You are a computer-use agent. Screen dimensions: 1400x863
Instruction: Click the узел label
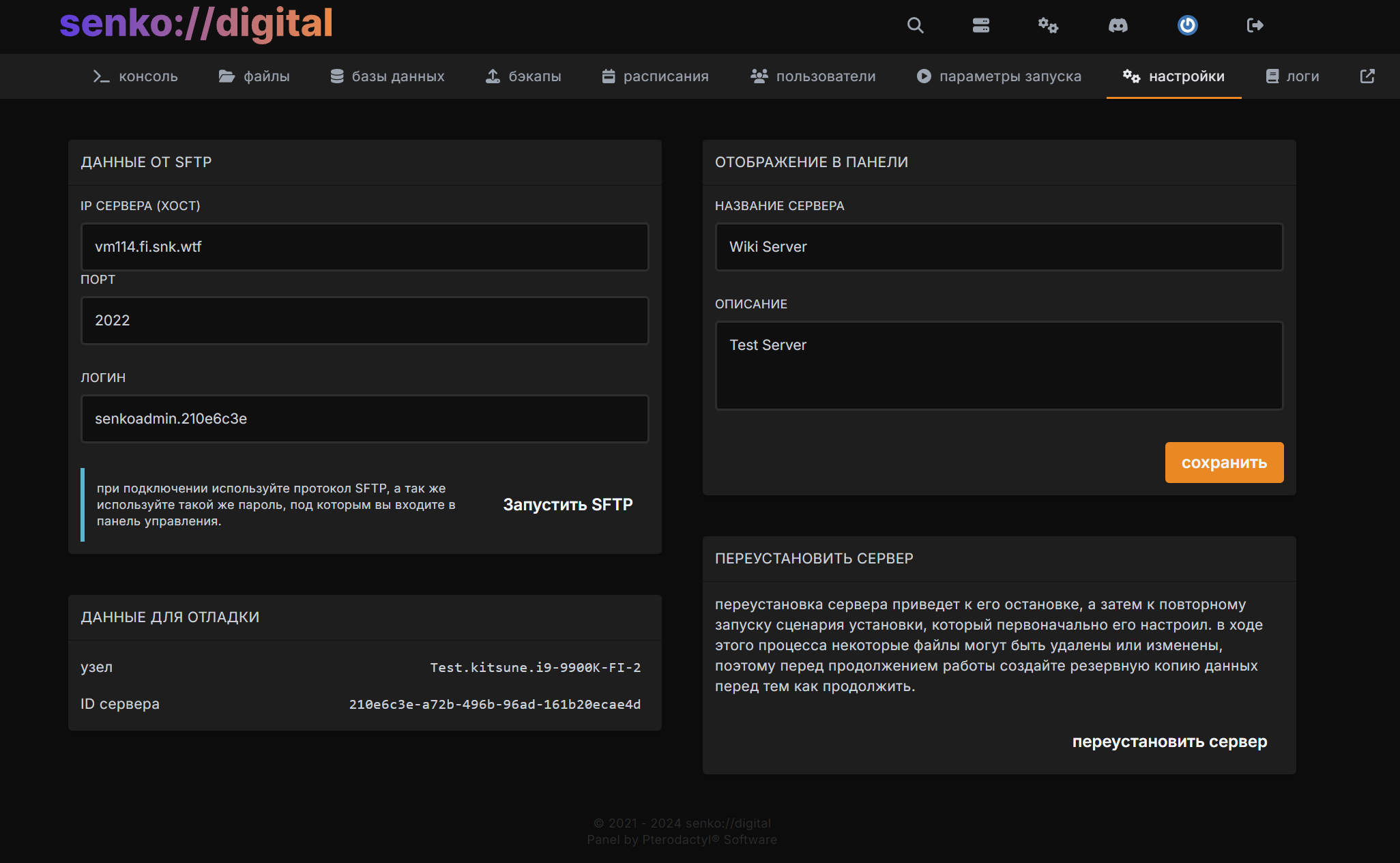tap(97, 667)
